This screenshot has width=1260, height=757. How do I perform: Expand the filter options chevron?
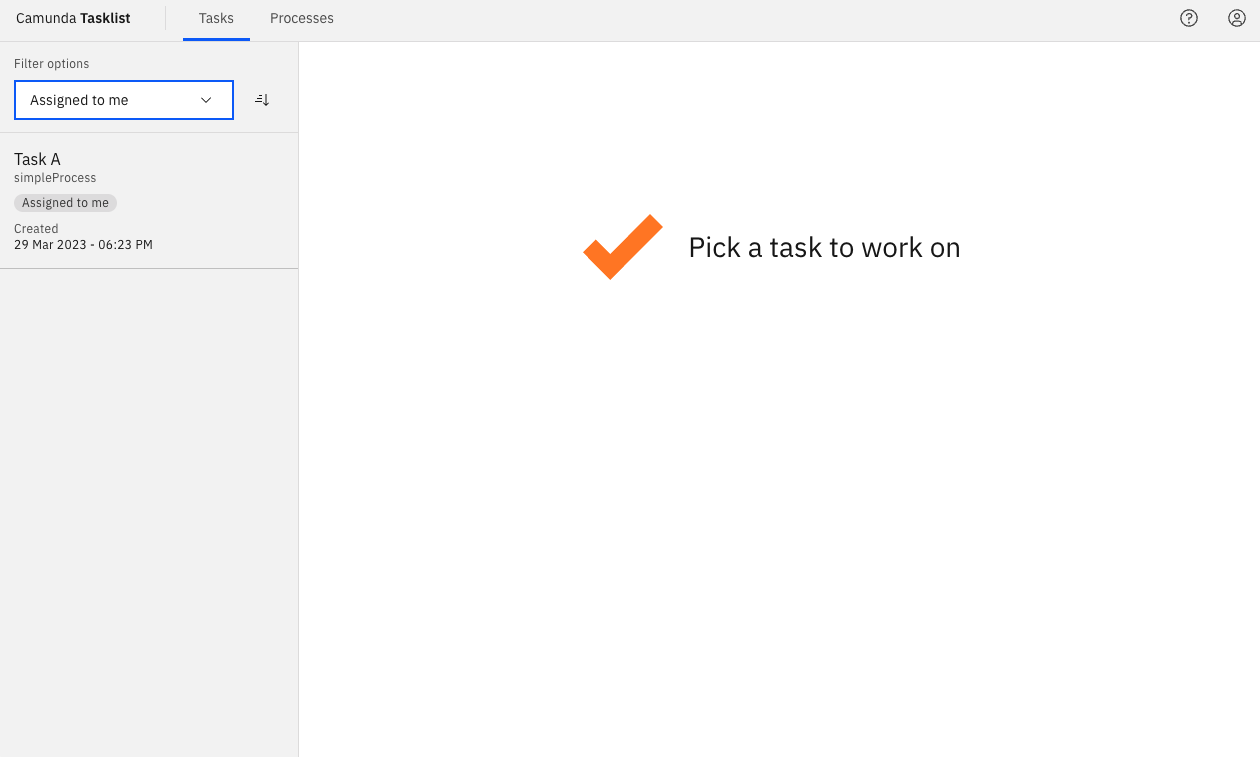point(206,100)
